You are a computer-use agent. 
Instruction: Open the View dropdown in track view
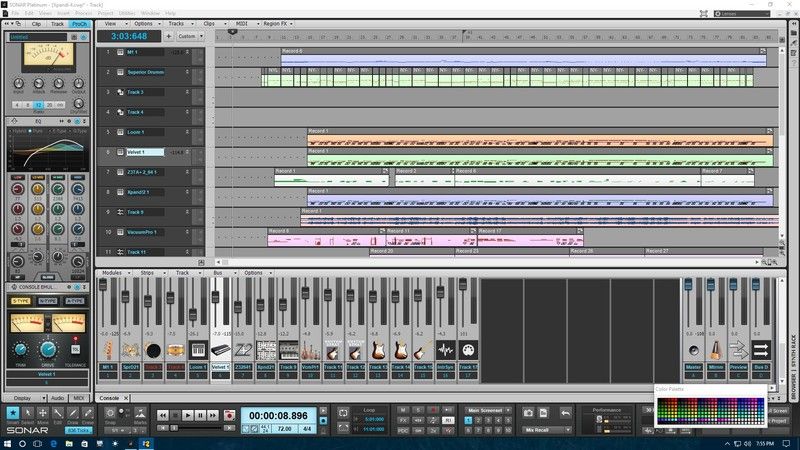115,23
